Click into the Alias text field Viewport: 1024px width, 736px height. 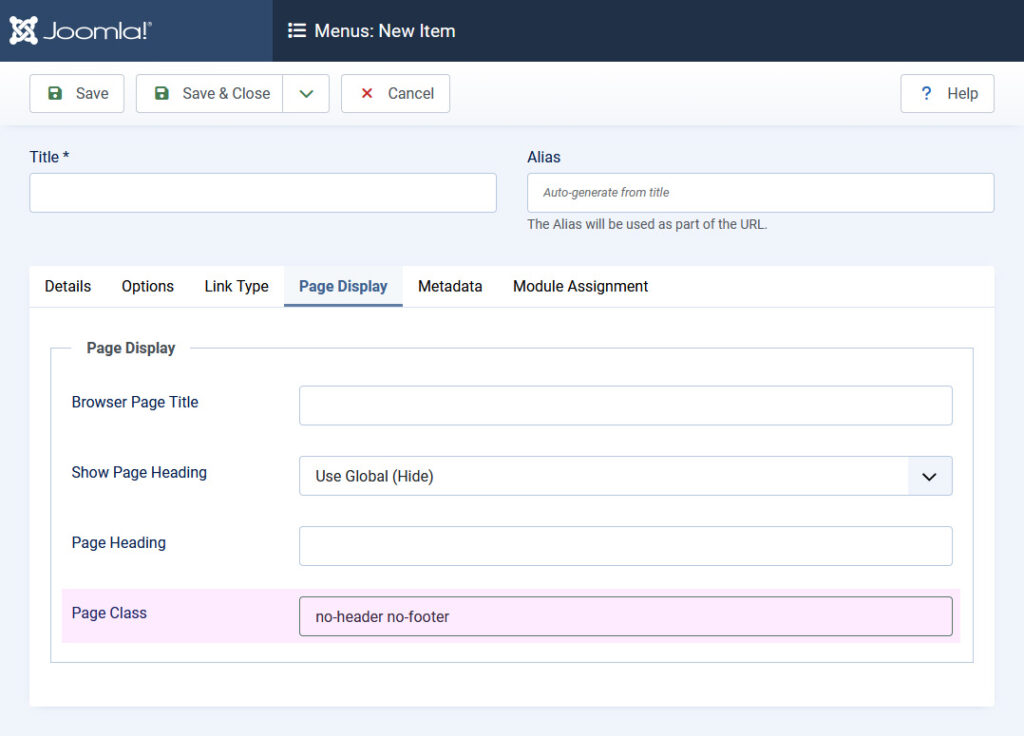click(x=760, y=193)
